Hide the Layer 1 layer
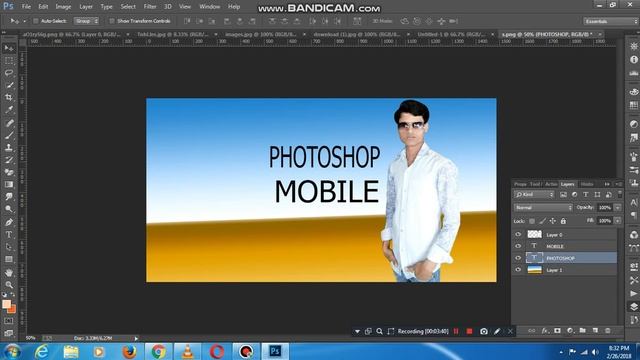Image resolution: width=640 pixels, height=360 pixels. click(518, 270)
